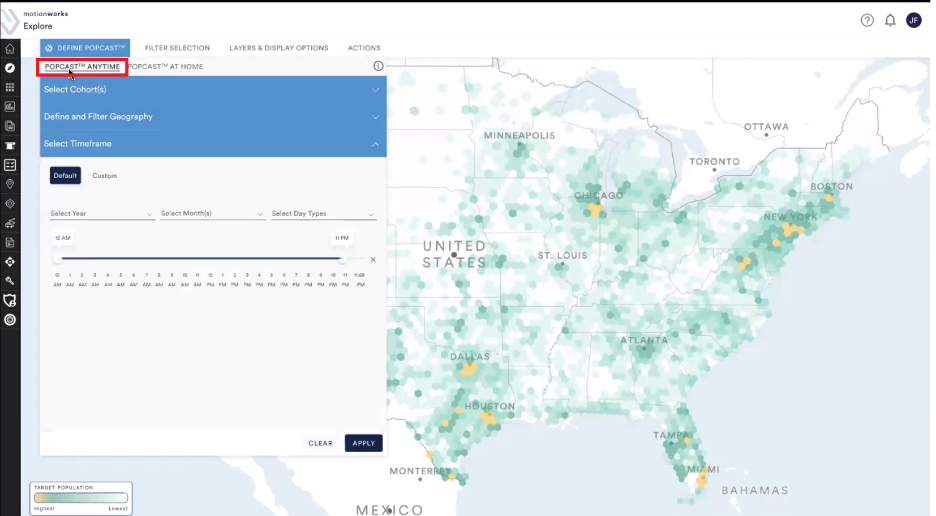Click the Ottawa label on map
Screen dimensions: 936x516
pyautogui.click(x=766, y=127)
